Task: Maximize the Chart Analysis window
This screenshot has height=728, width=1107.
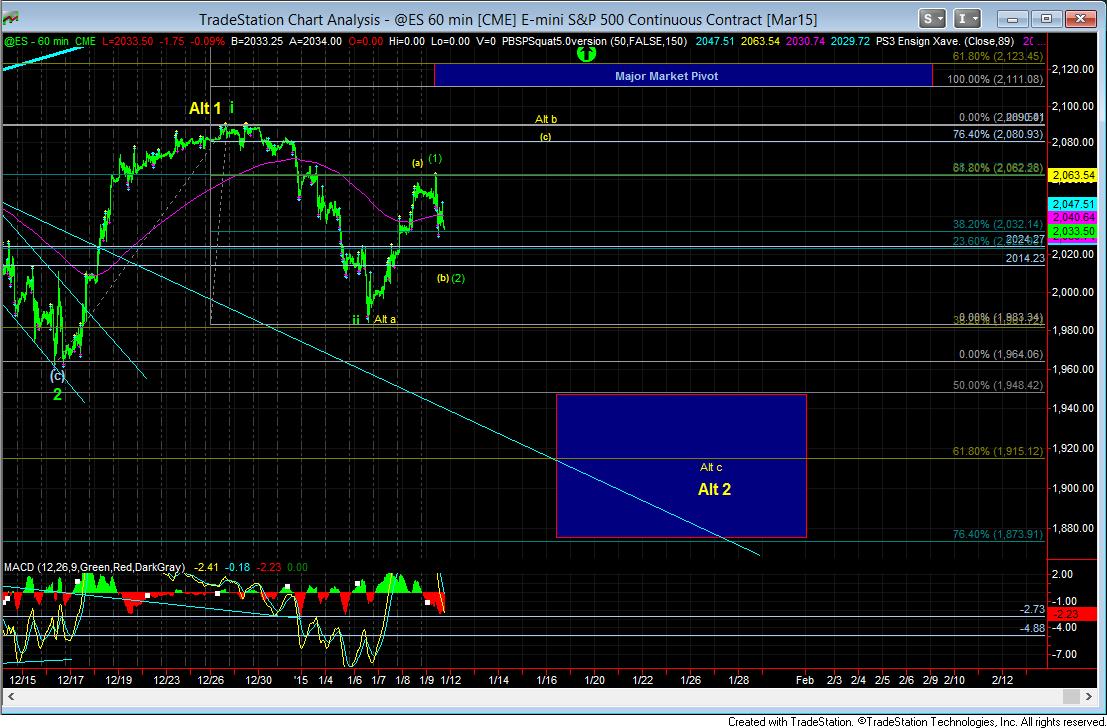Action: [x=1047, y=19]
